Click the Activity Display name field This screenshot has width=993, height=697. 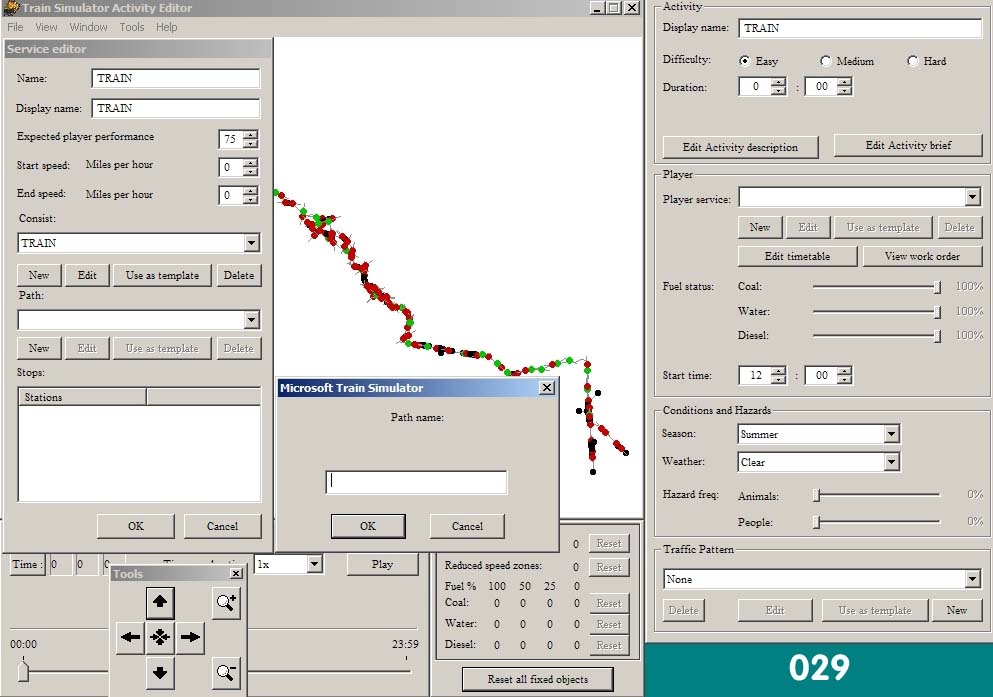click(860, 28)
